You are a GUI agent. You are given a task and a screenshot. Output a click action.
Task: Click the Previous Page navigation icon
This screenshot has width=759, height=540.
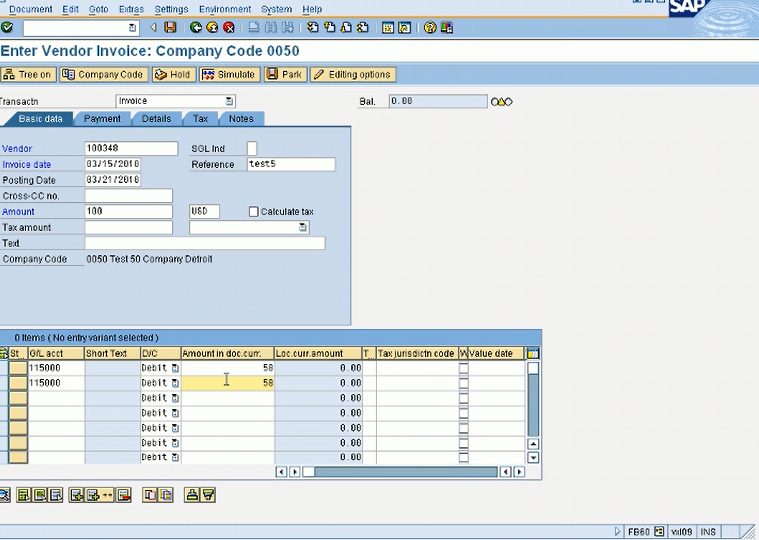[x=329, y=28]
